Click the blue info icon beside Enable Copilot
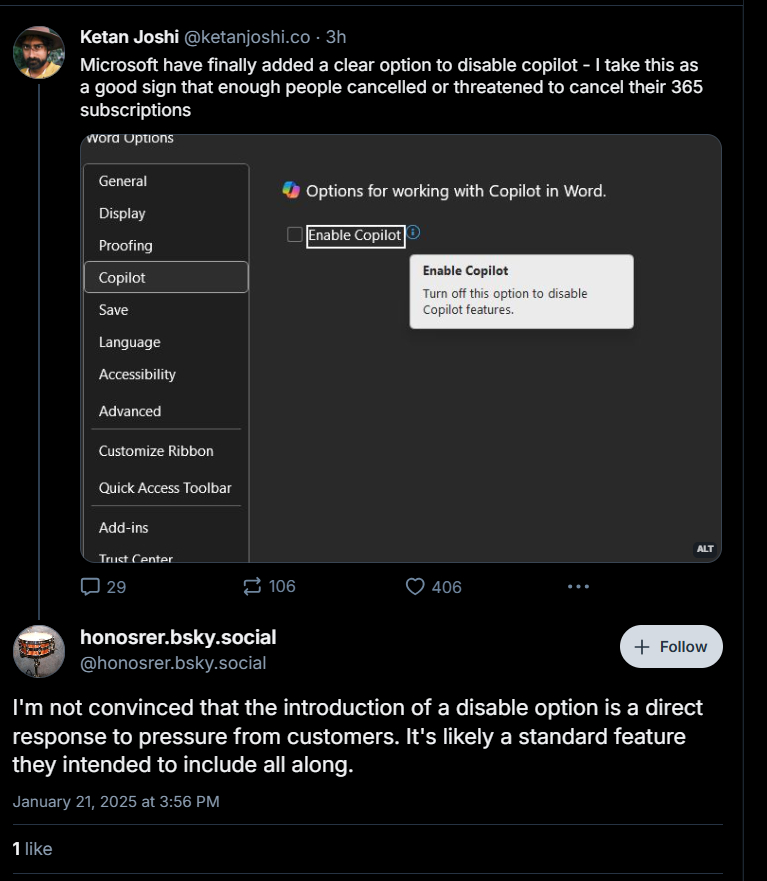Viewport: 767px width, 881px height. (x=413, y=232)
